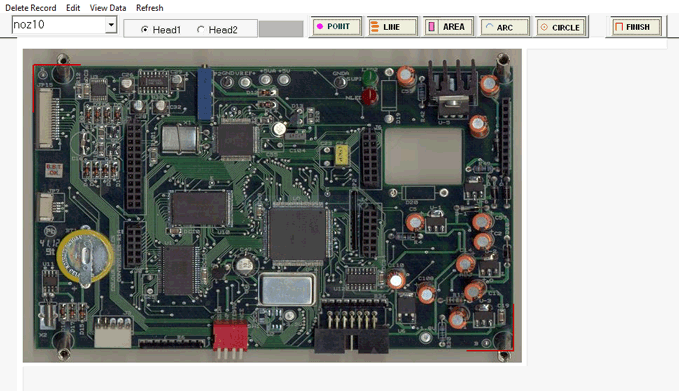Click the yellow coin battery on the board
The width and height of the screenshot is (679, 391).
pos(86,255)
